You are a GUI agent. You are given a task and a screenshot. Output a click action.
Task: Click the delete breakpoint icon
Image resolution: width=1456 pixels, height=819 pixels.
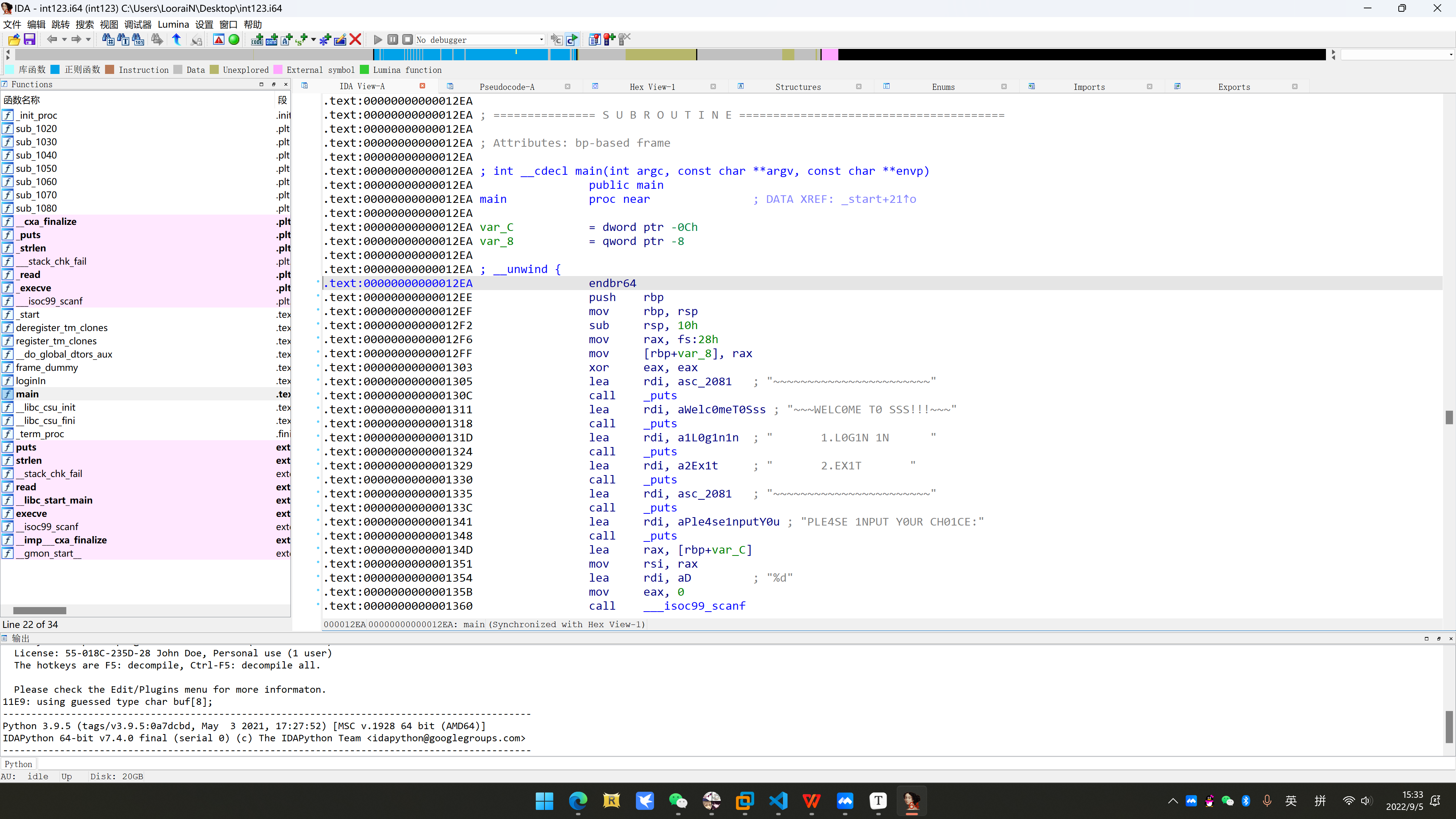coord(624,39)
